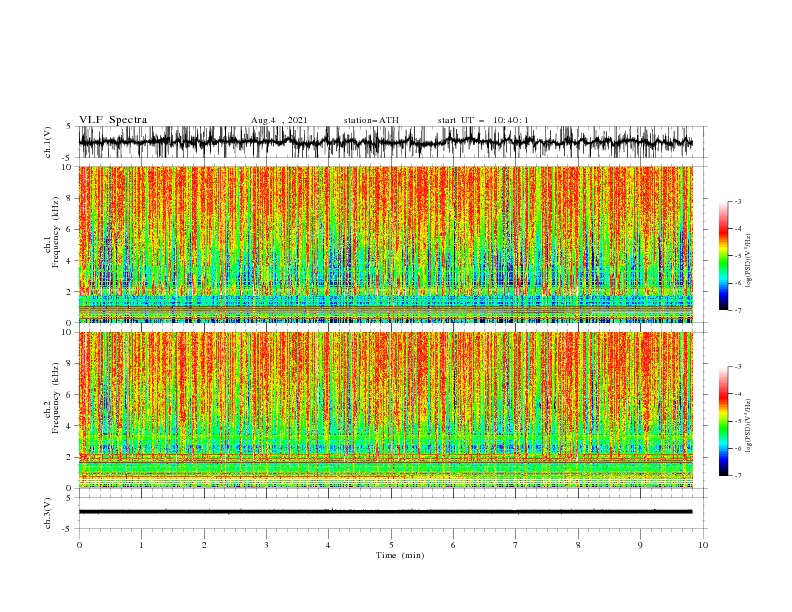The width and height of the screenshot is (792, 612).
Task: Click the ch.1 color bar "-3" tick label
Action: (x=738, y=201)
